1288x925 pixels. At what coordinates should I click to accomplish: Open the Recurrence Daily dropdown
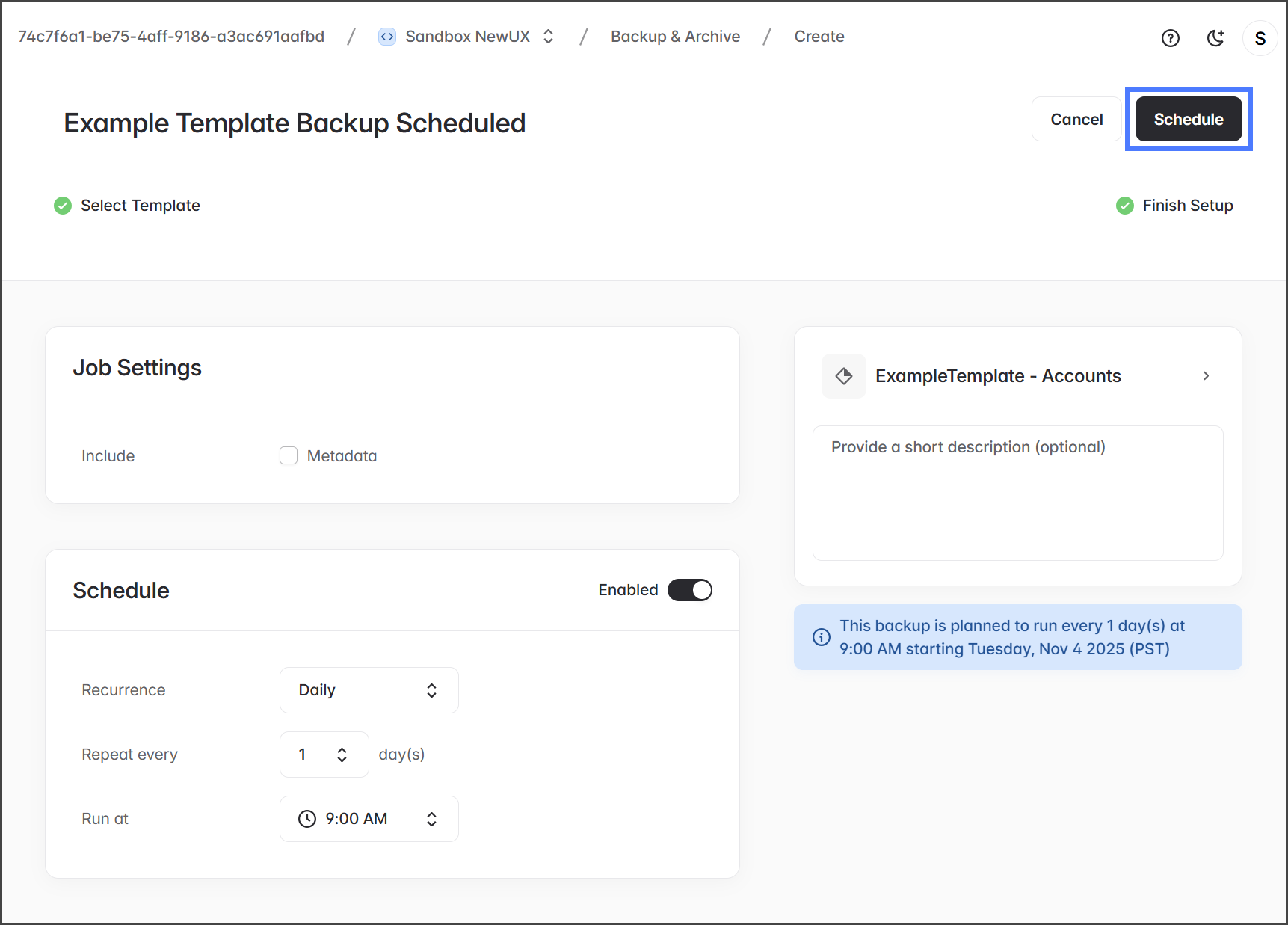(369, 690)
